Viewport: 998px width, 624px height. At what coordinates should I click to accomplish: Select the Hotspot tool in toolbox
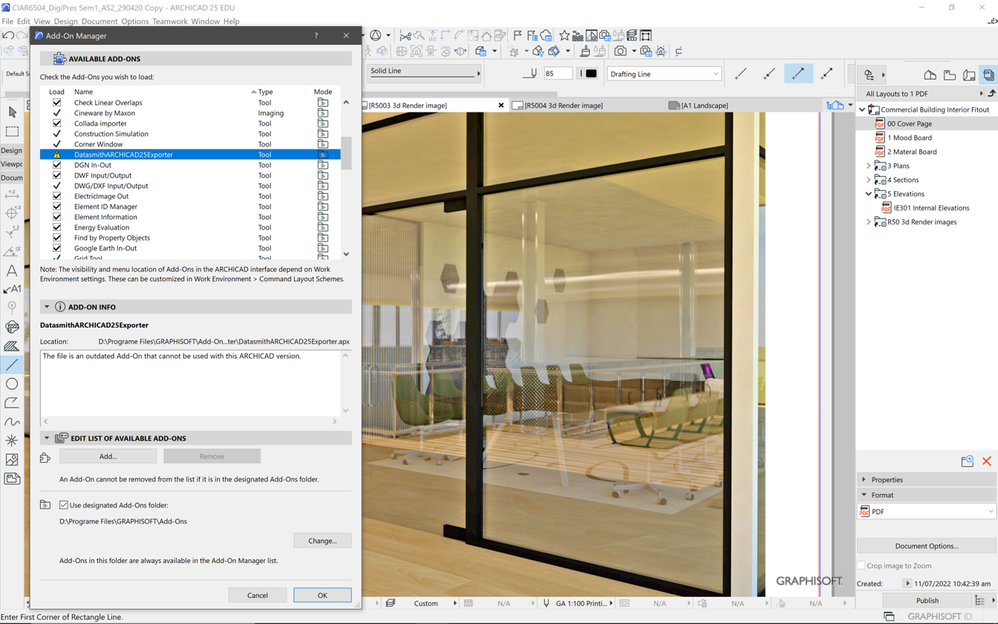coord(12,440)
